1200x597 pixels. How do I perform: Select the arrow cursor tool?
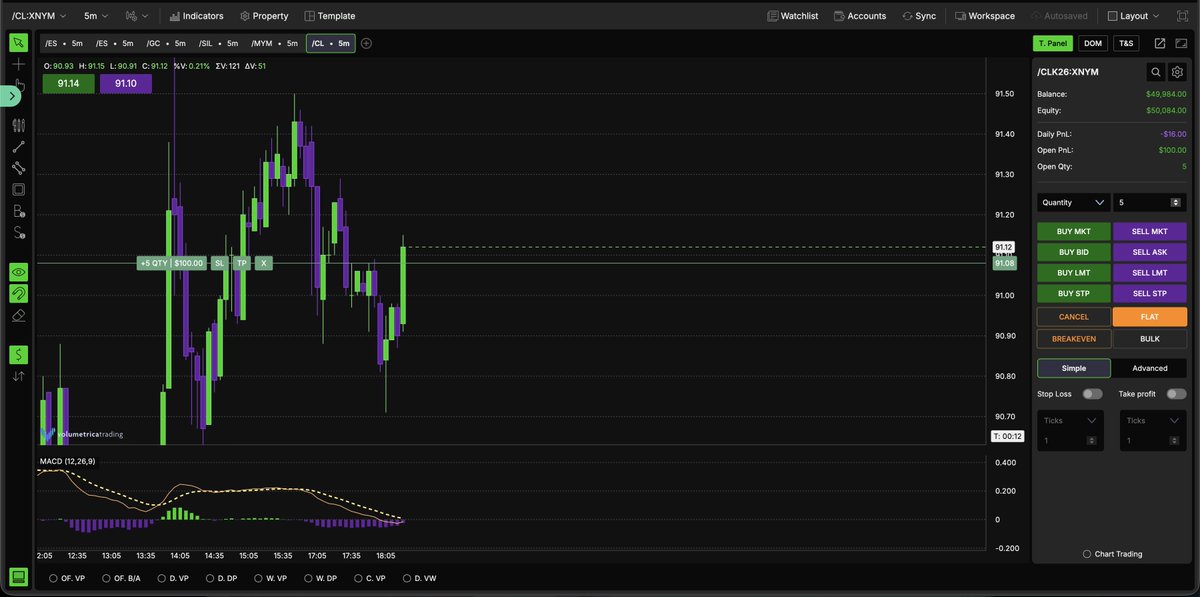pyautogui.click(x=18, y=43)
